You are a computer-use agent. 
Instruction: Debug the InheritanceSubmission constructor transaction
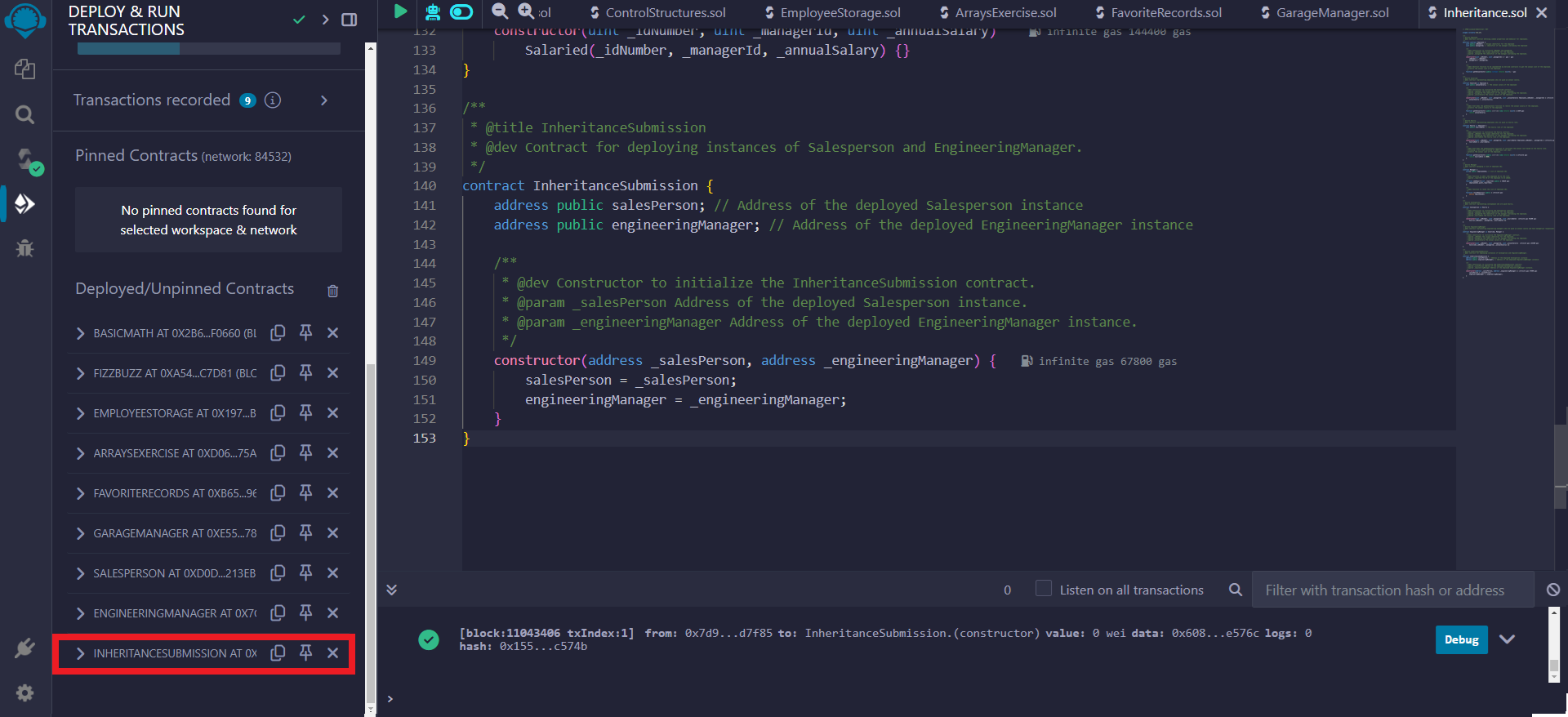pyautogui.click(x=1461, y=639)
